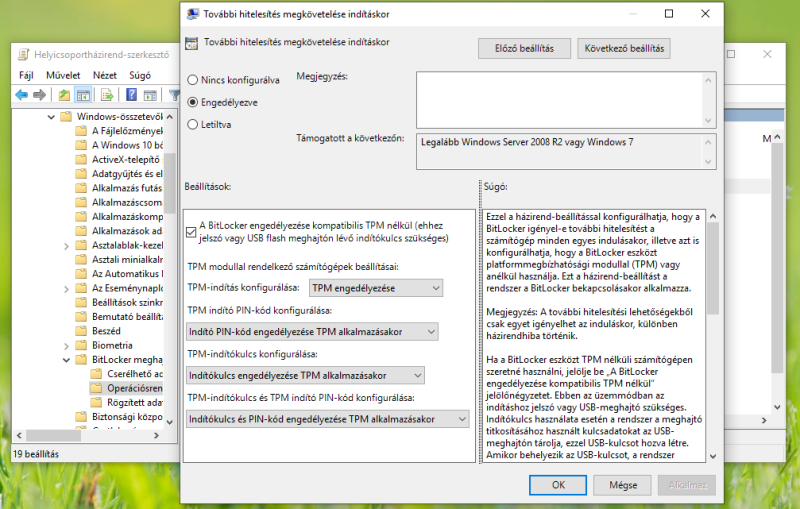
Task: Select the 'Beszéd' tree folder
Action: [98, 331]
